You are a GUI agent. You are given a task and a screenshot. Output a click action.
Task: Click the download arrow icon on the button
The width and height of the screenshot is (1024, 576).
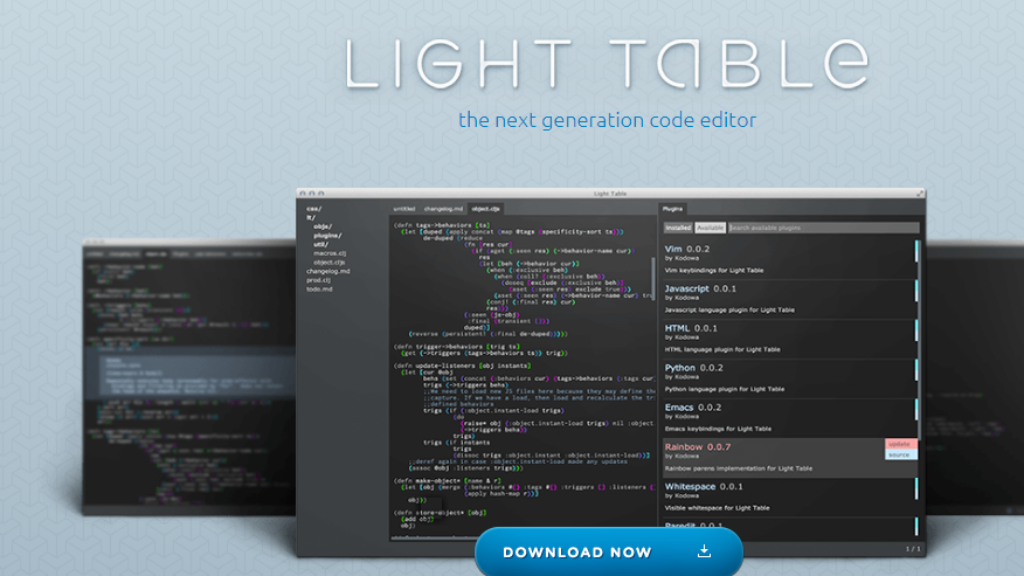[x=704, y=552]
